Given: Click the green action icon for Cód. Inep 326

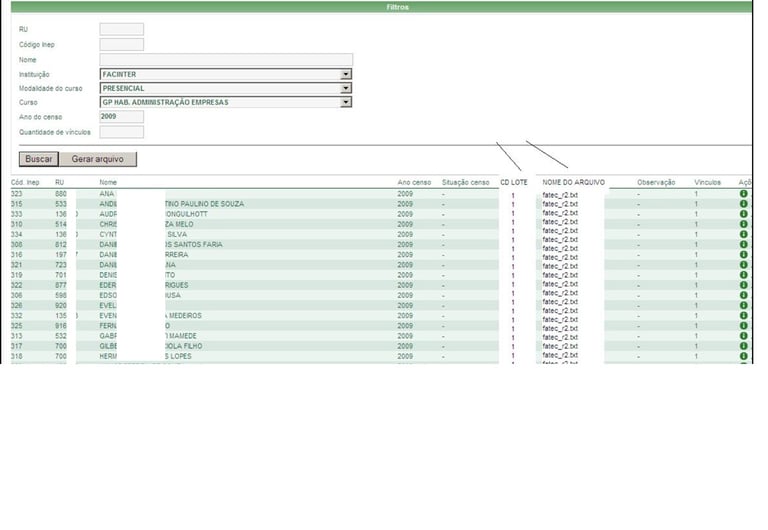Looking at the screenshot, I should click(x=744, y=306).
